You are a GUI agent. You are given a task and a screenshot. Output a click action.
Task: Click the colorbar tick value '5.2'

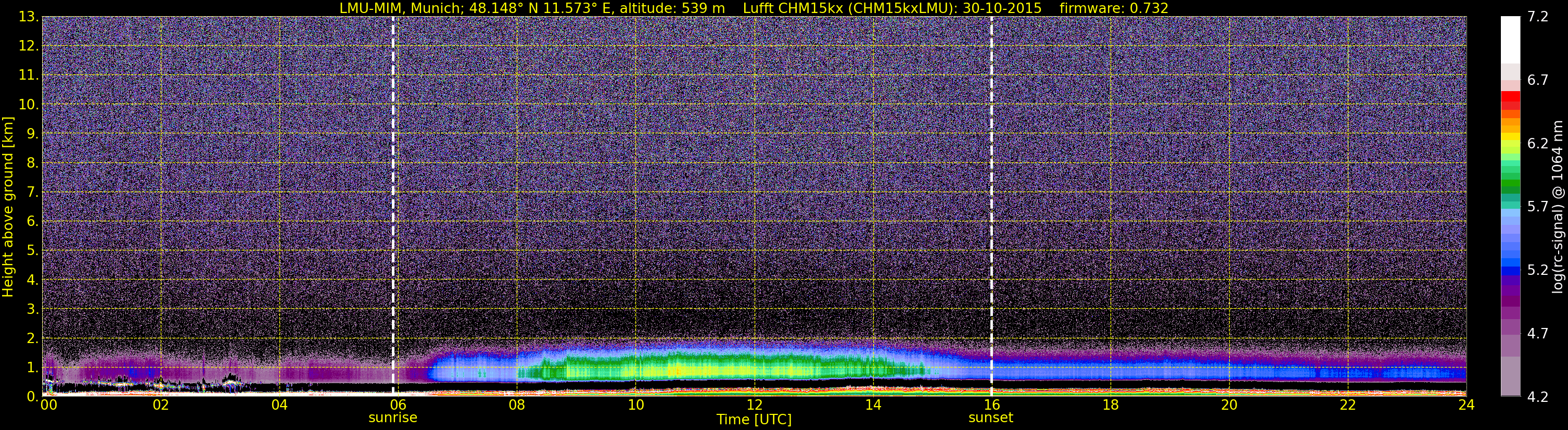click(1538, 270)
